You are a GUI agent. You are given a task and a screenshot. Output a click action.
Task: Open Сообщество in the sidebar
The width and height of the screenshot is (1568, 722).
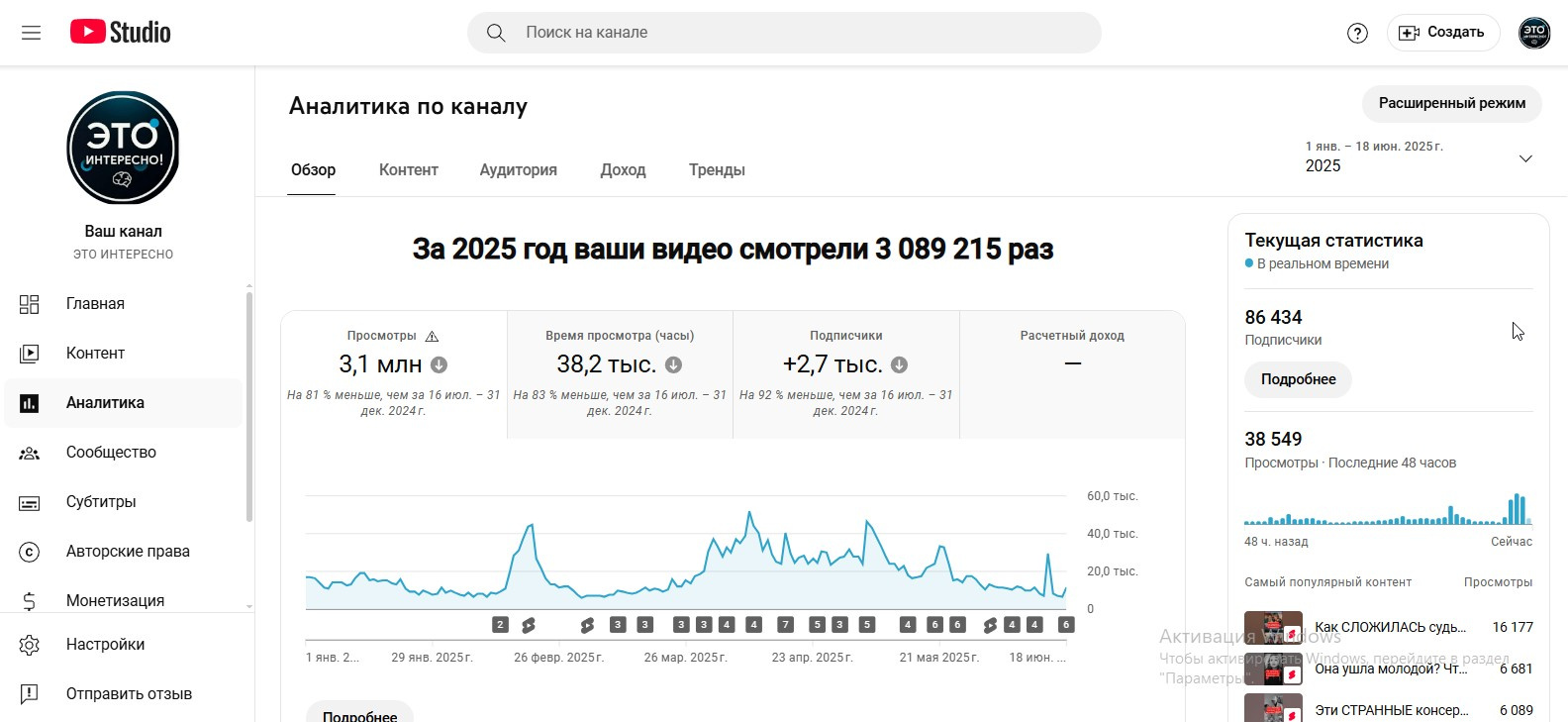tap(123, 453)
